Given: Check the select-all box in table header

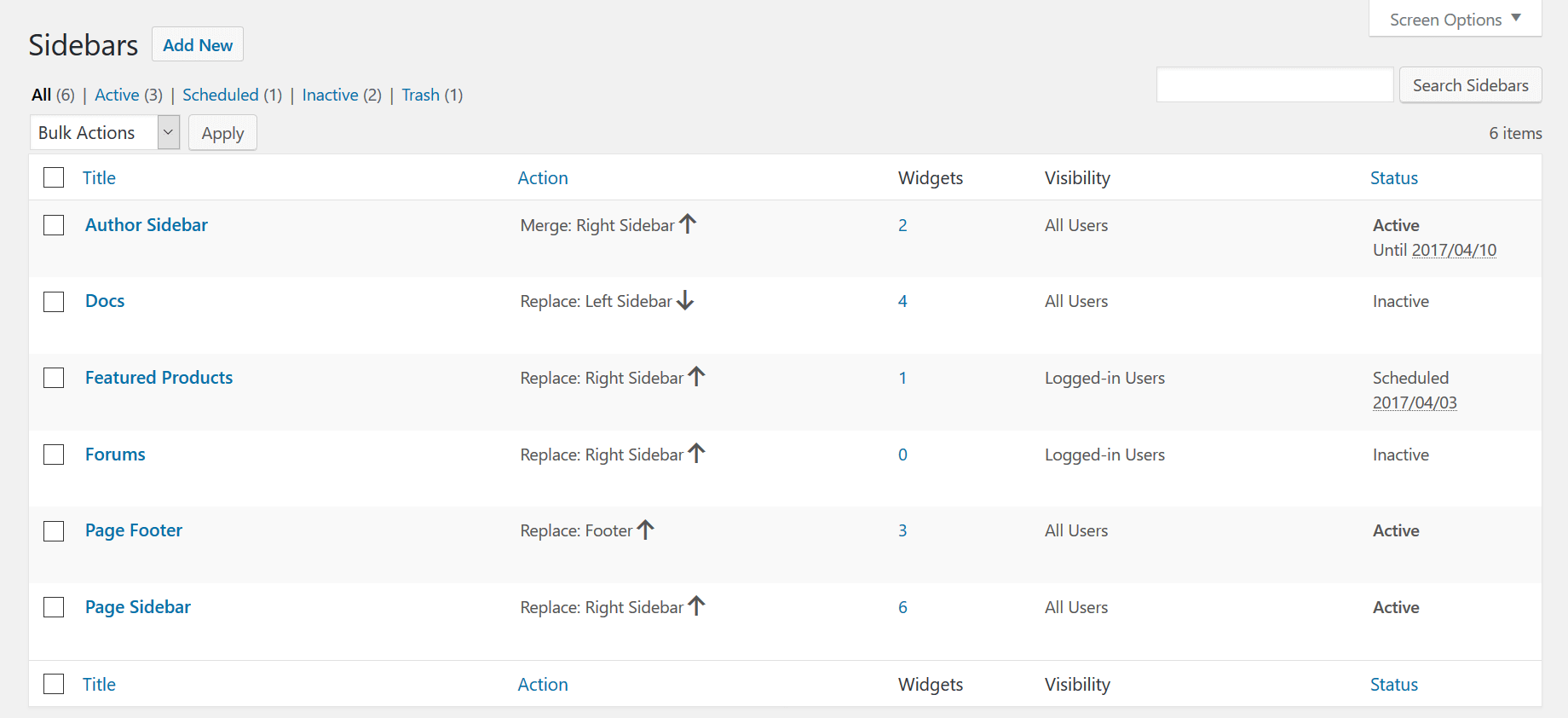Looking at the screenshot, I should click(x=54, y=177).
